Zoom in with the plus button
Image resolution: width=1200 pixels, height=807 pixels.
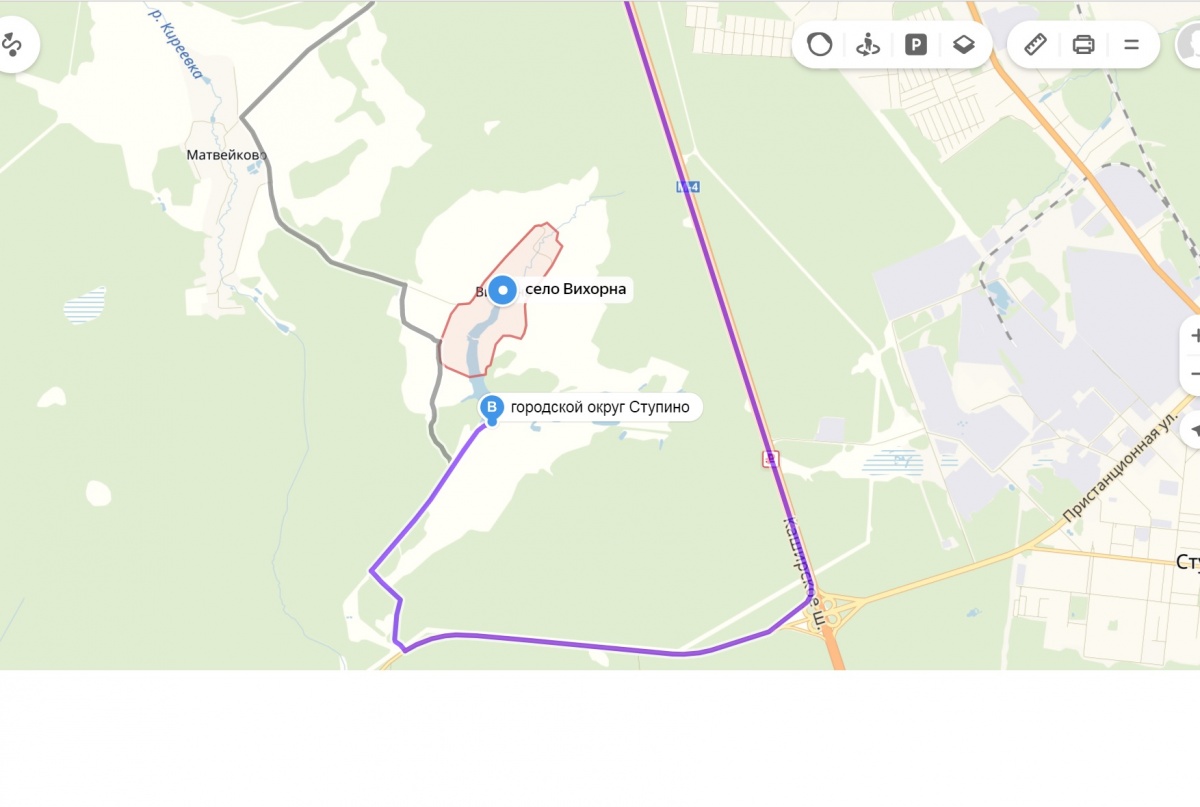pyautogui.click(x=1192, y=336)
